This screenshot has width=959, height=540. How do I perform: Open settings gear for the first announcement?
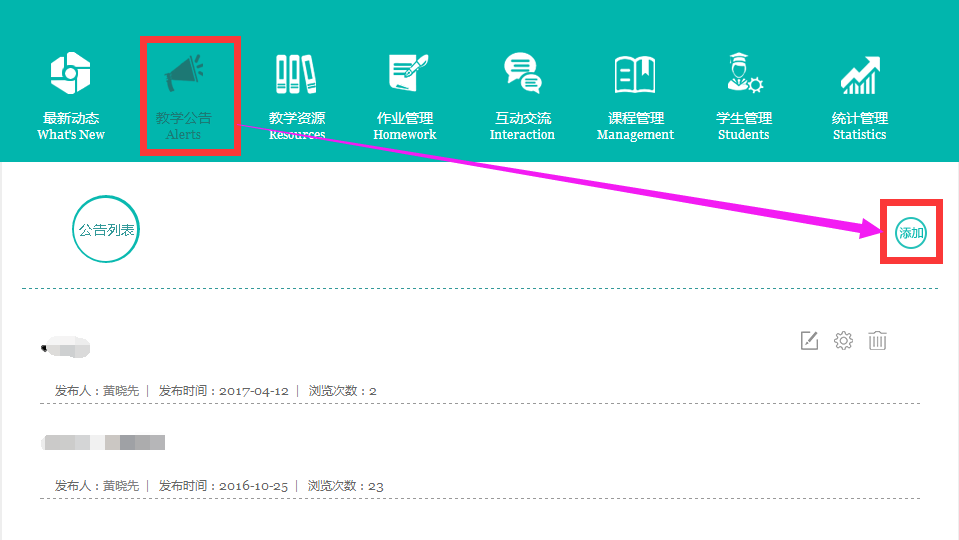pos(843,341)
